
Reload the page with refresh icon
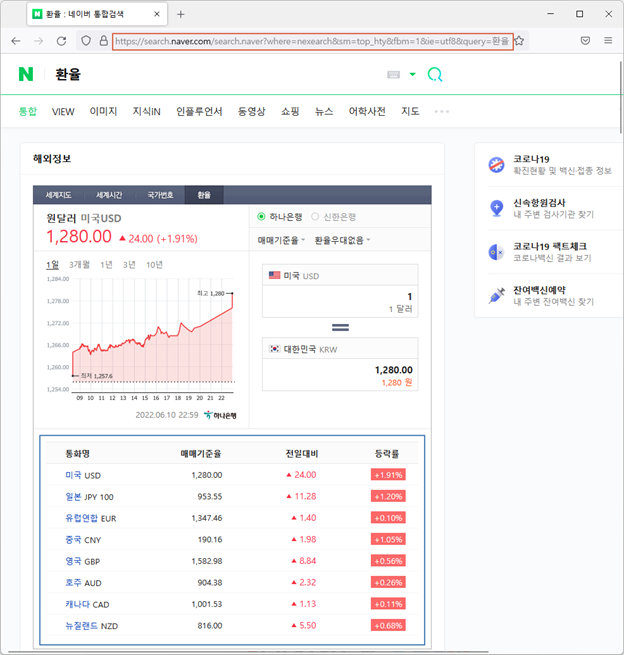tap(61, 41)
